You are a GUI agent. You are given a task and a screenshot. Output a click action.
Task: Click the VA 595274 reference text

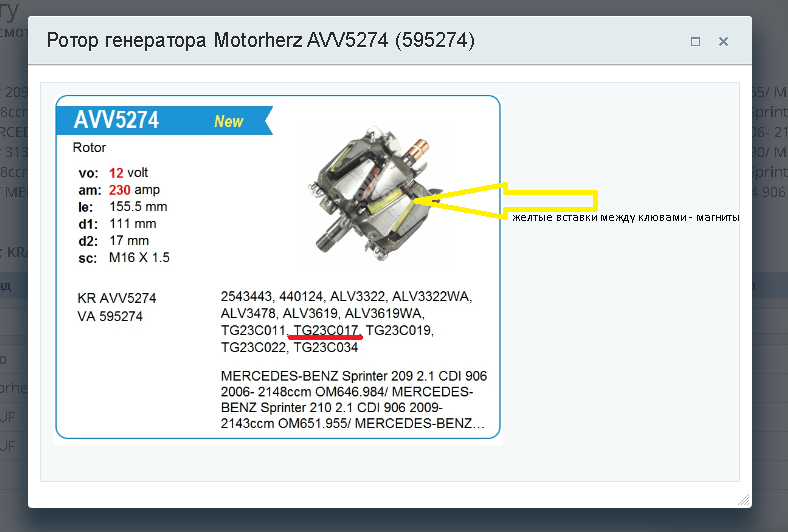(x=110, y=316)
